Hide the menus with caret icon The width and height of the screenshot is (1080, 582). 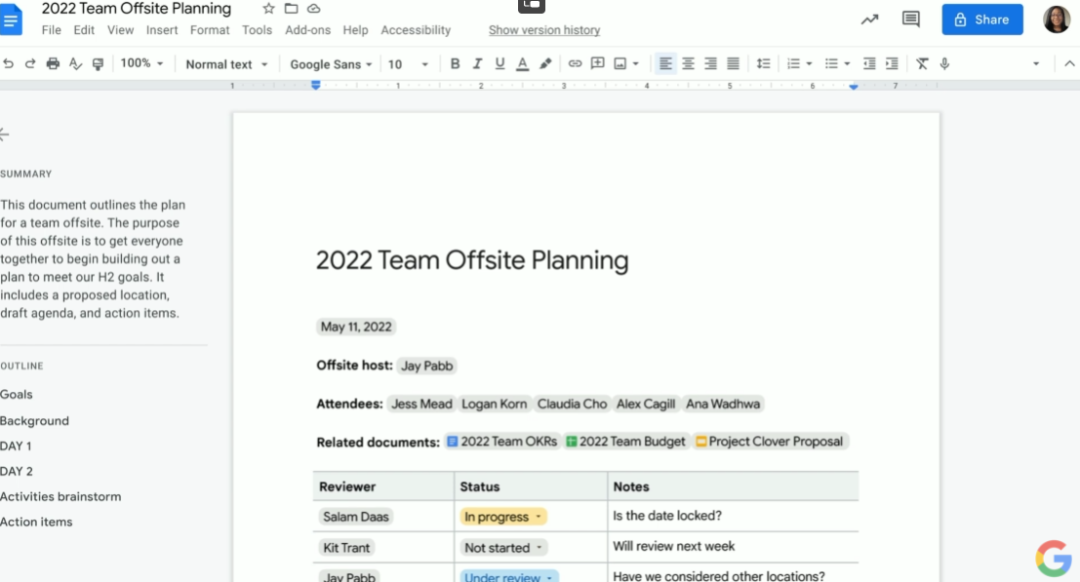click(x=1069, y=64)
